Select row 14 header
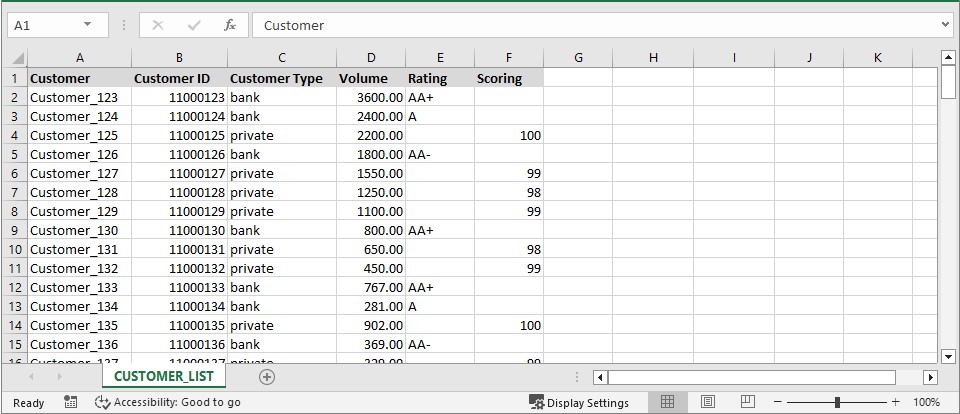The width and height of the screenshot is (960, 414). pyautogui.click(x=15, y=325)
